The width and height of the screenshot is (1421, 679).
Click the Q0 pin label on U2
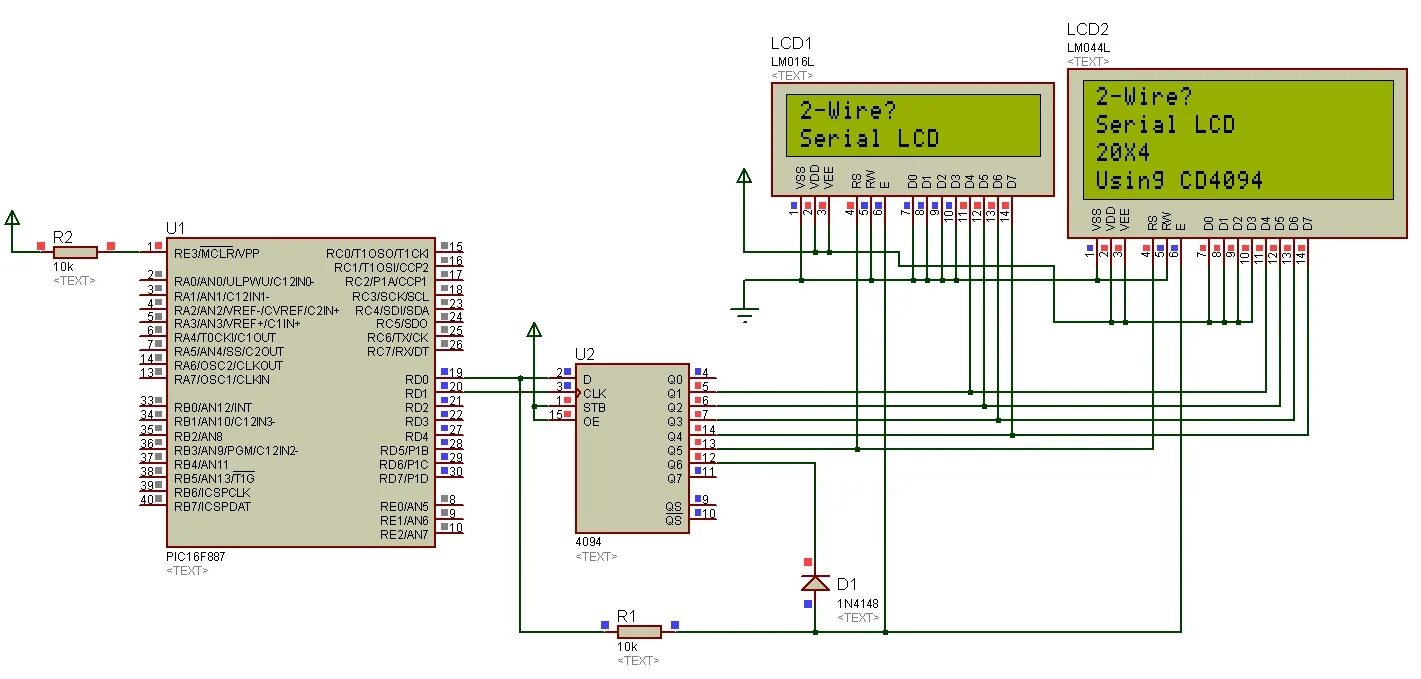click(674, 380)
